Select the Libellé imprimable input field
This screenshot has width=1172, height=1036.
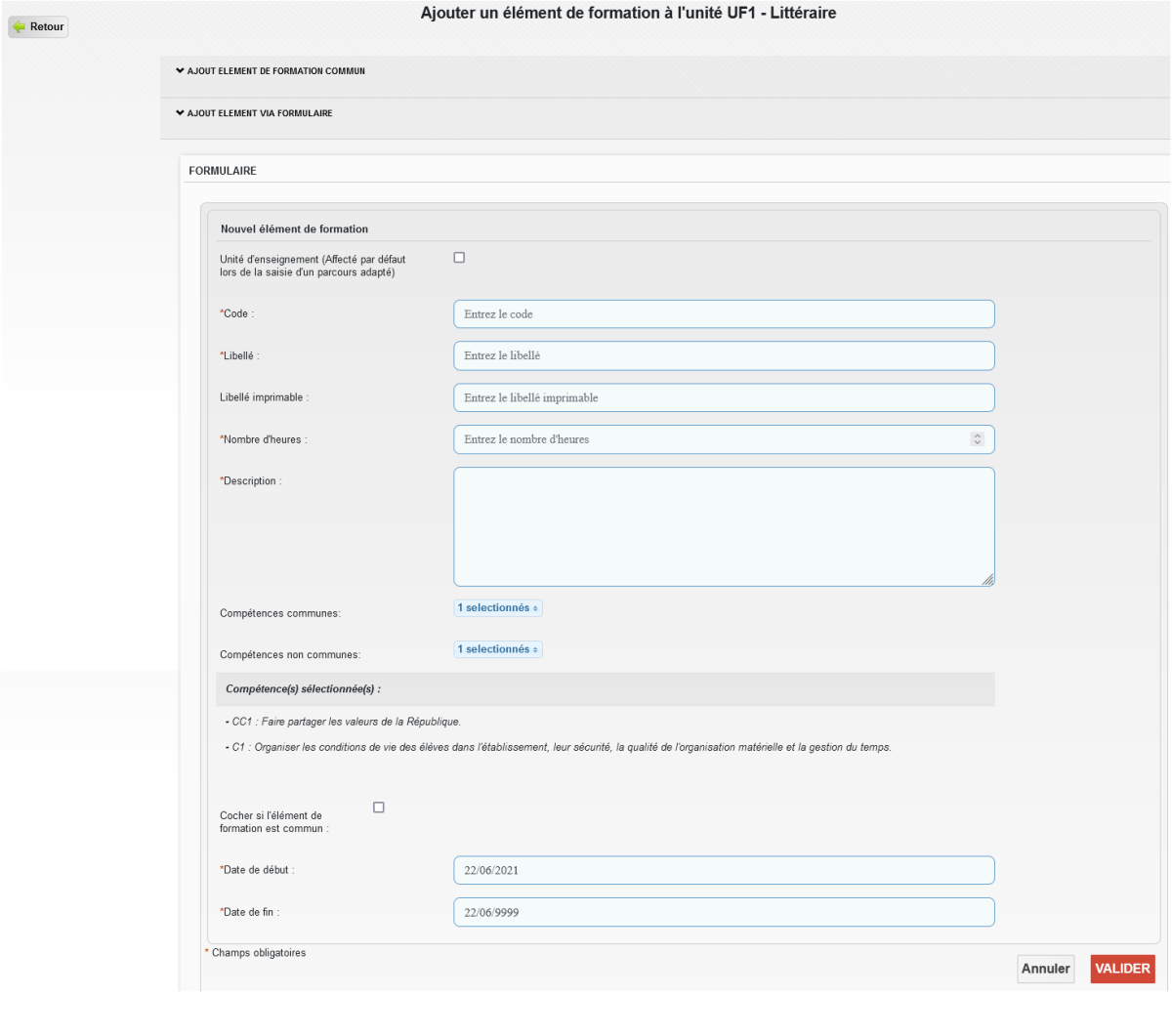pos(723,398)
